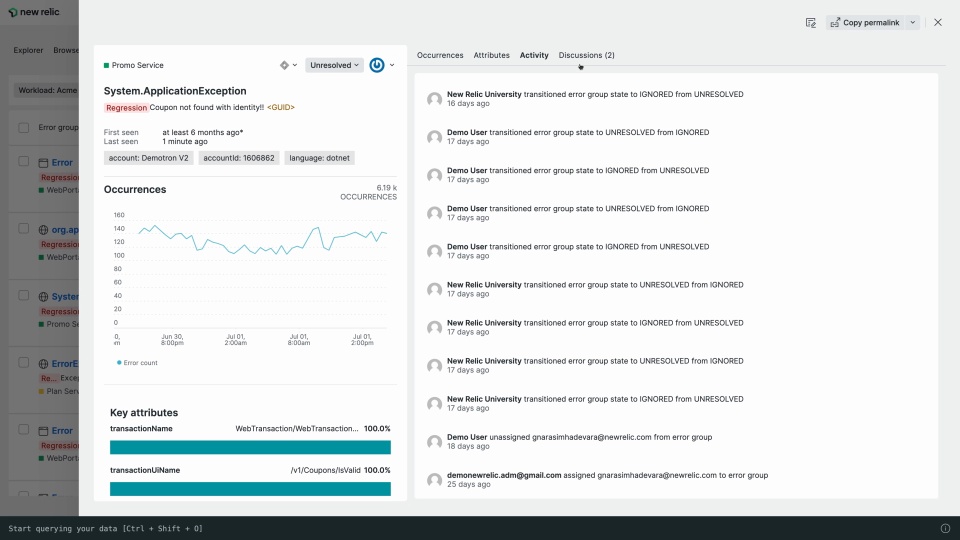Click the Copy permalink button
Image resolution: width=960 pixels, height=540 pixels.
click(865, 22)
